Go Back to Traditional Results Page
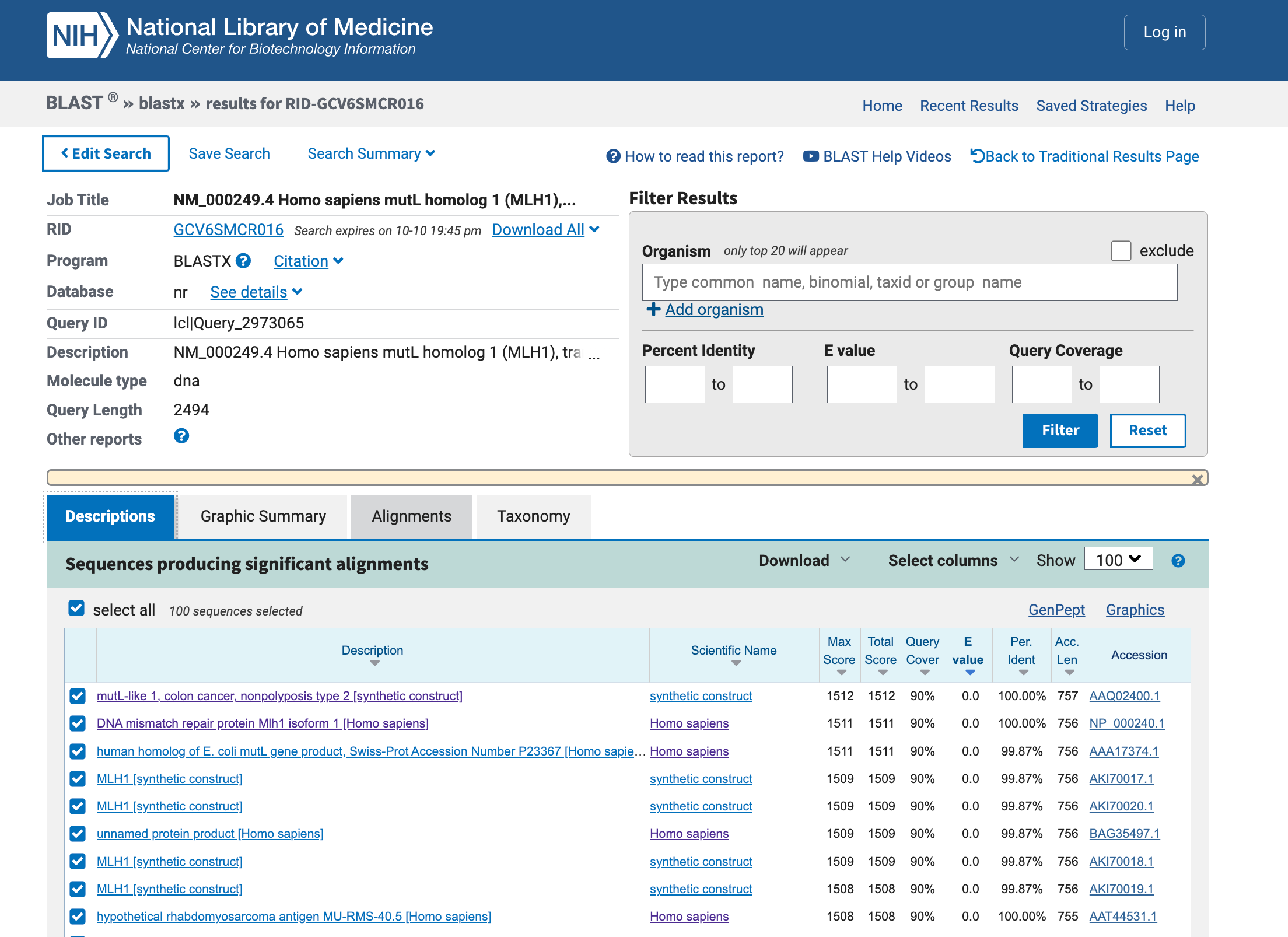Image resolution: width=1288 pixels, height=937 pixels. [x=1084, y=156]
